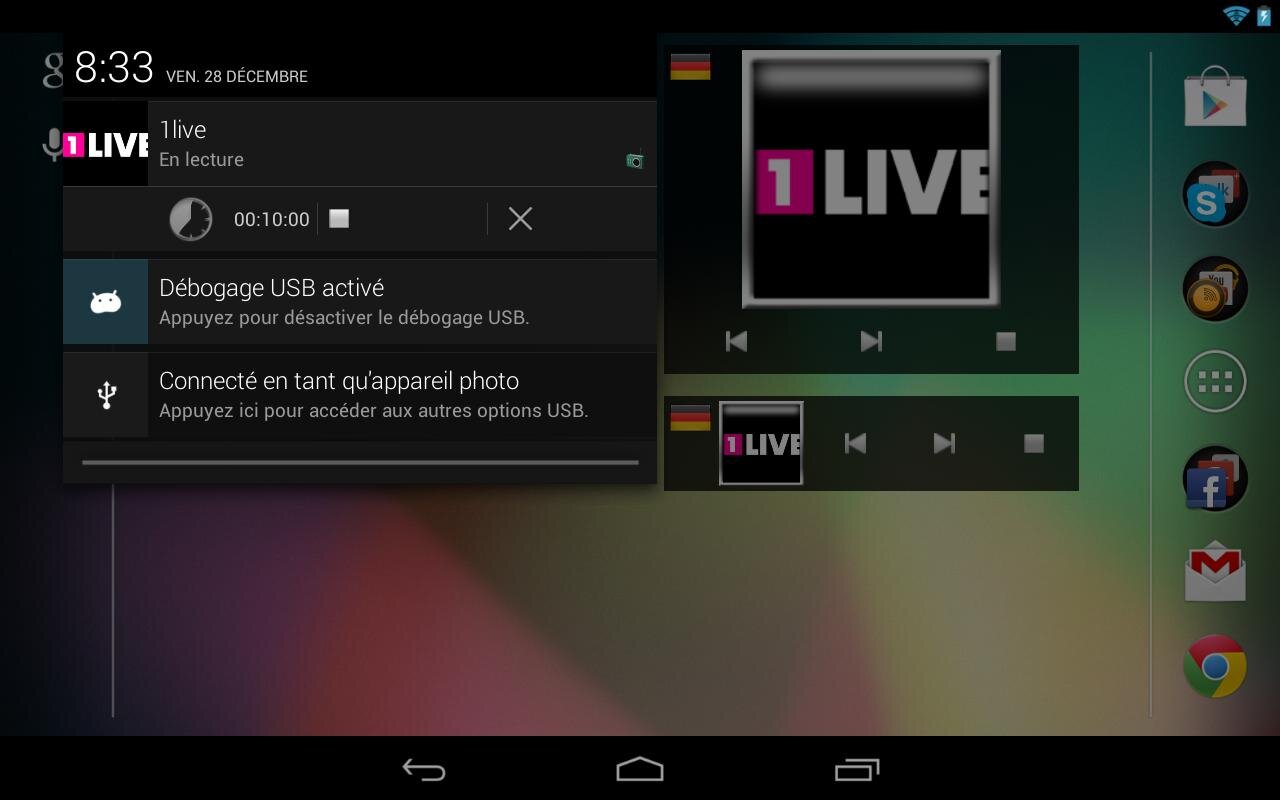Tap the German flag in the large radio widget

pyautogui.click(x=690, y=66)
